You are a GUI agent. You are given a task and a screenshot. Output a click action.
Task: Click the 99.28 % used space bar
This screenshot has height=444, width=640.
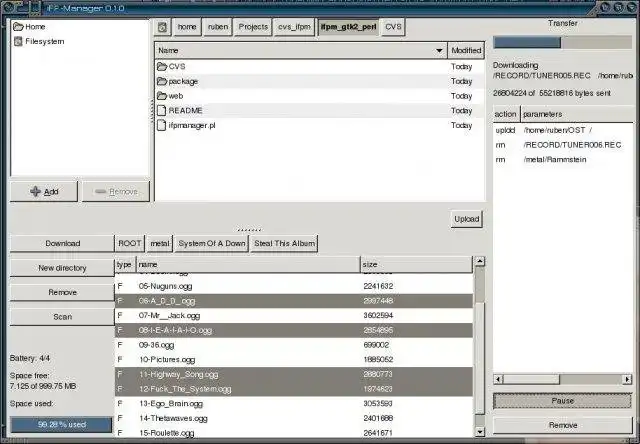tap(62, 424)
